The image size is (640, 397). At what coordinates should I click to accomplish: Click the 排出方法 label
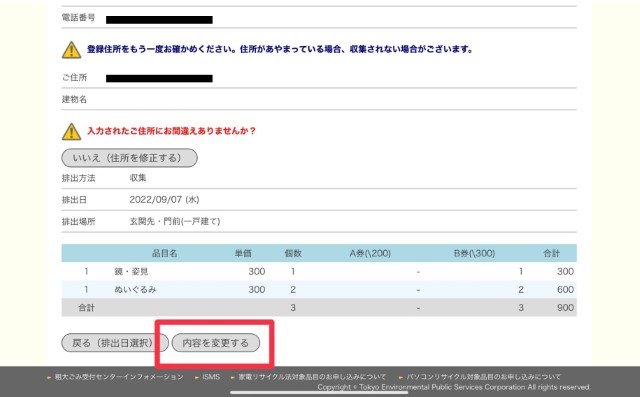78,178
